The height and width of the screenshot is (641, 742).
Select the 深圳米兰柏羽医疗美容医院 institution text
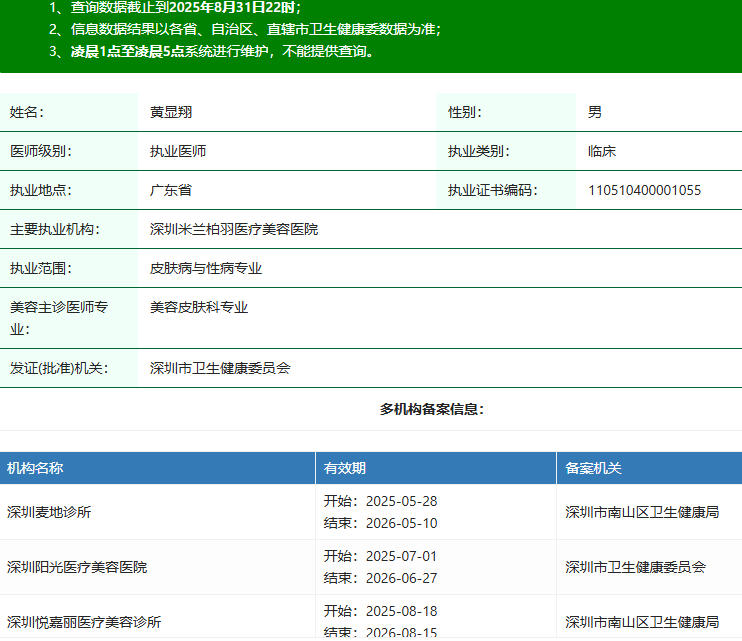(x=234, y=229)
